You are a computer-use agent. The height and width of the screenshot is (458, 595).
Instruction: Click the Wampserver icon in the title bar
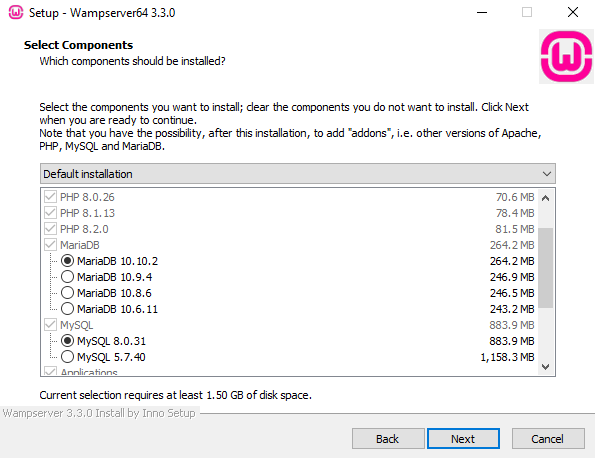point(16,13)
